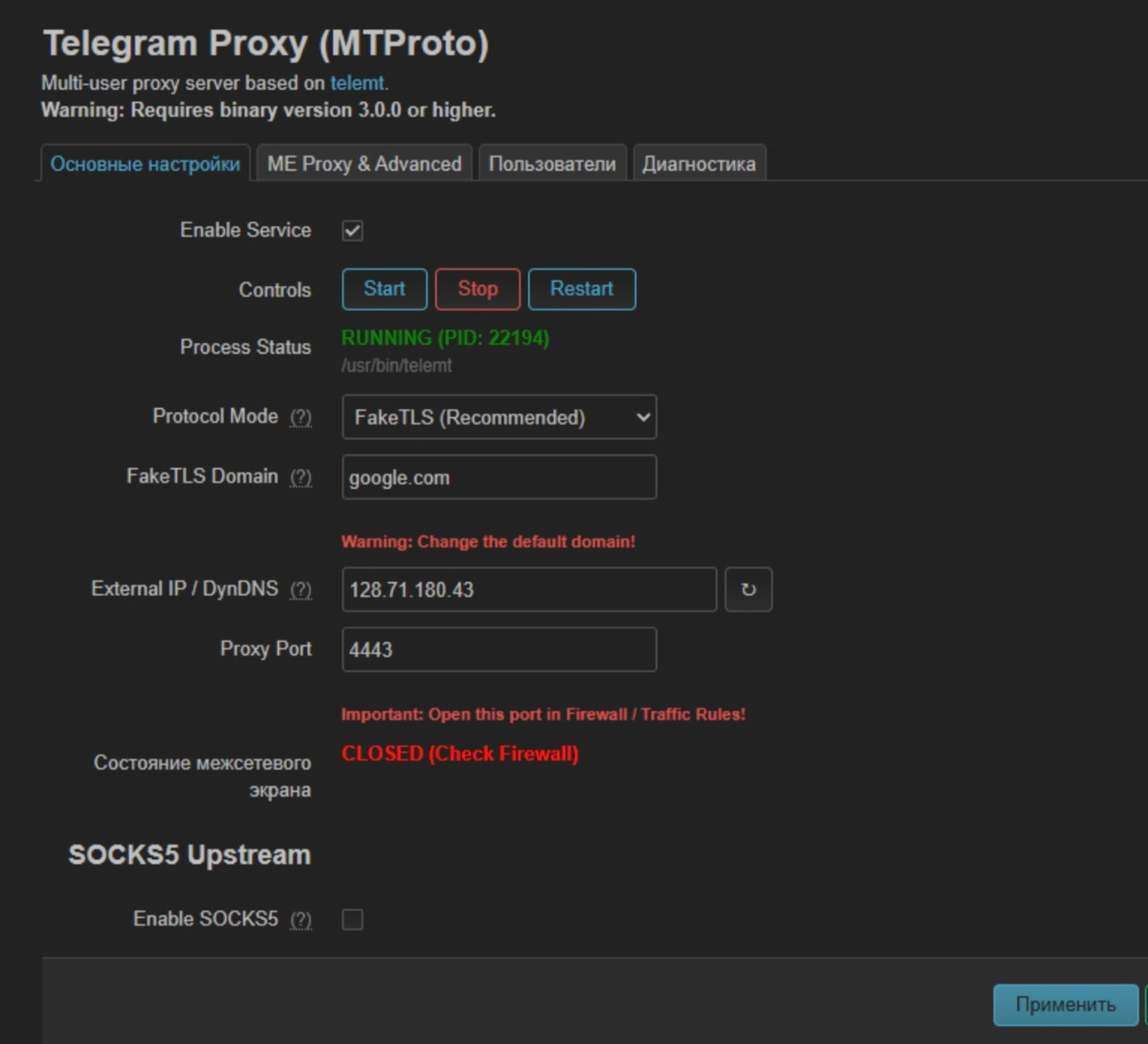Click the Состояние межсетевого экрана label
The image size is (1148, 1044).
click(x=203, y=777)
